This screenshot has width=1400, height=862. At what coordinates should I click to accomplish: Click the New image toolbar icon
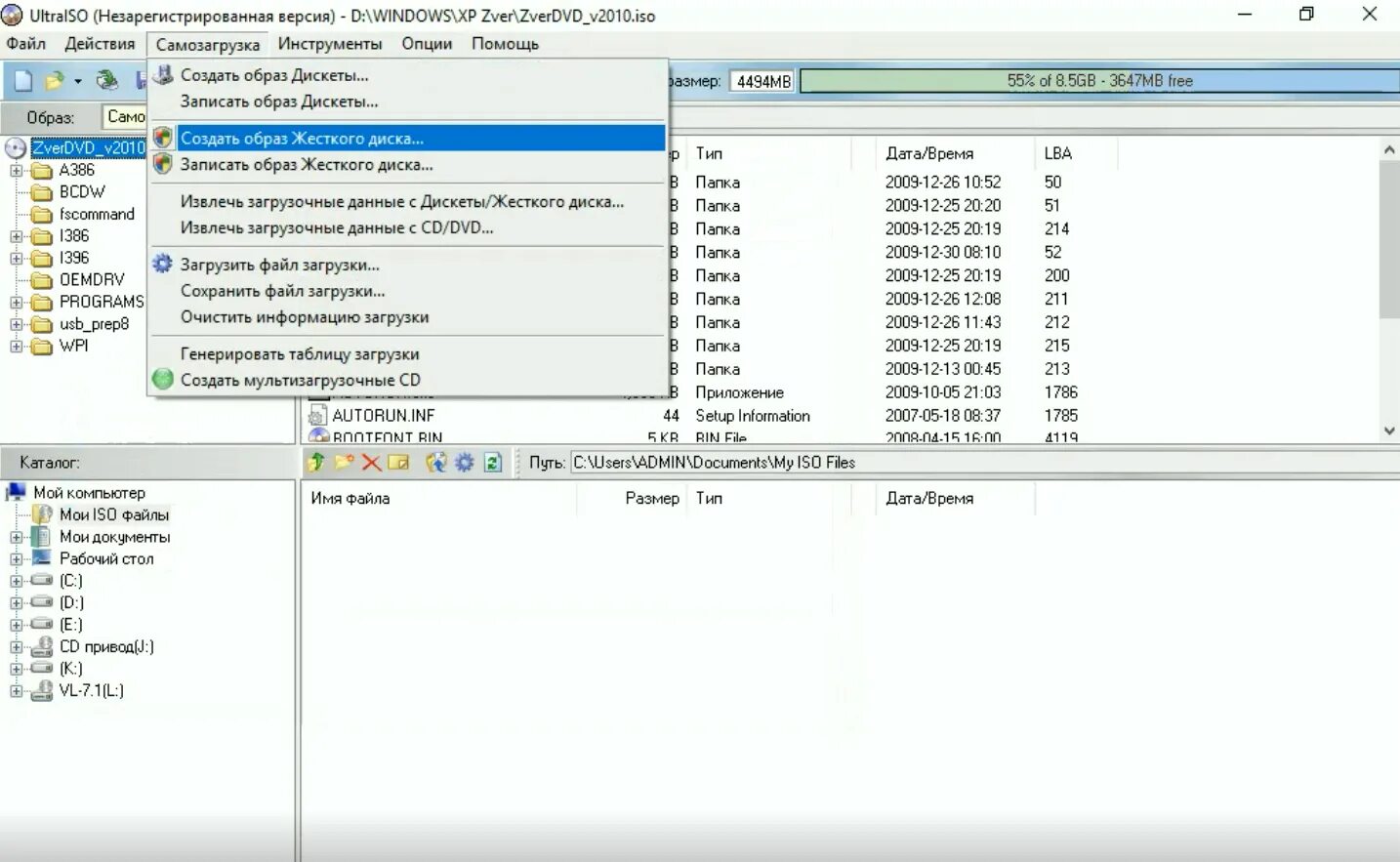pos(22,81)
